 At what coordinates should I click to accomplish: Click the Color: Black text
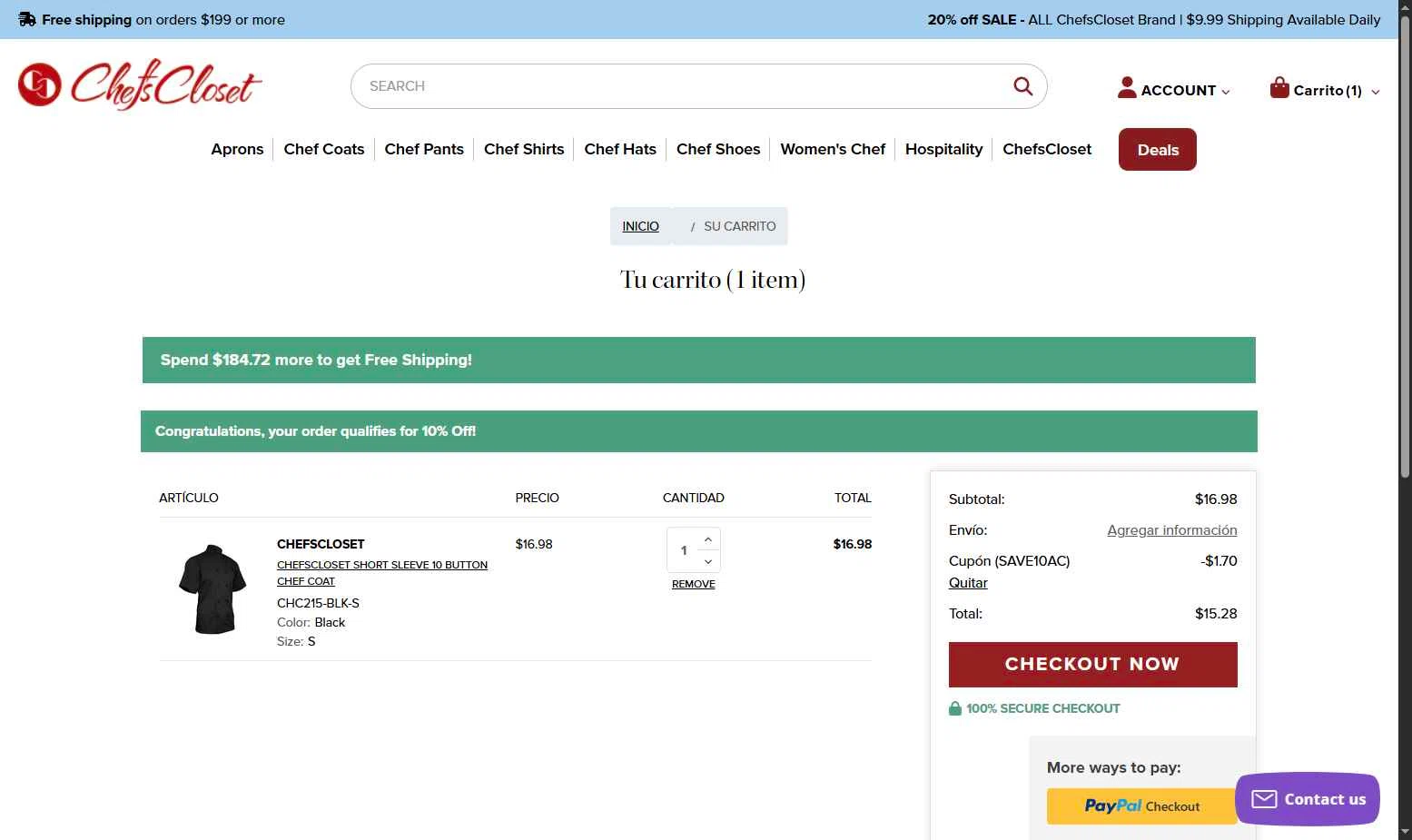(311, 622)
